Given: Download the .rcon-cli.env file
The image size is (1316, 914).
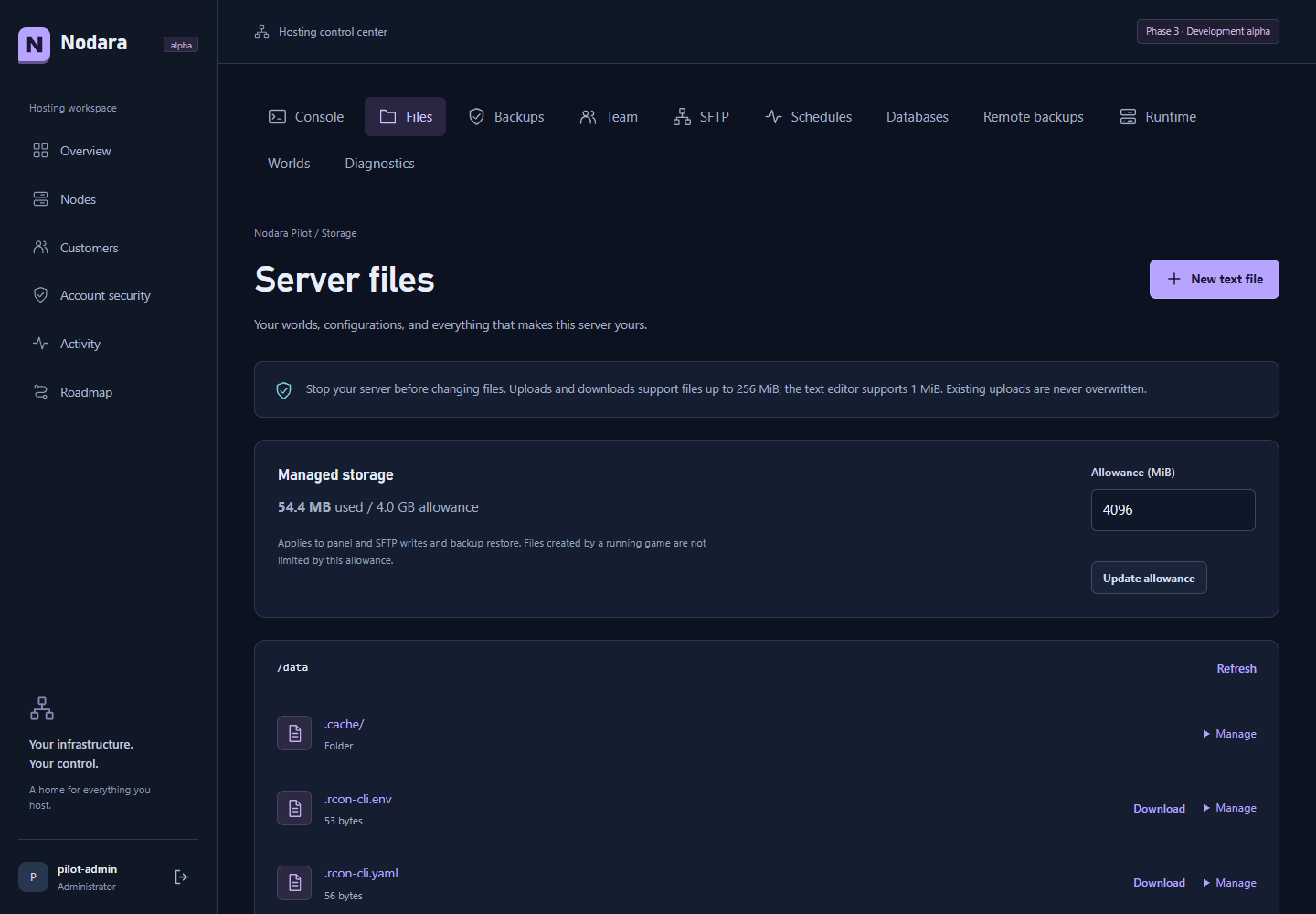Looking at the screenshot, I should point(1159,809).
